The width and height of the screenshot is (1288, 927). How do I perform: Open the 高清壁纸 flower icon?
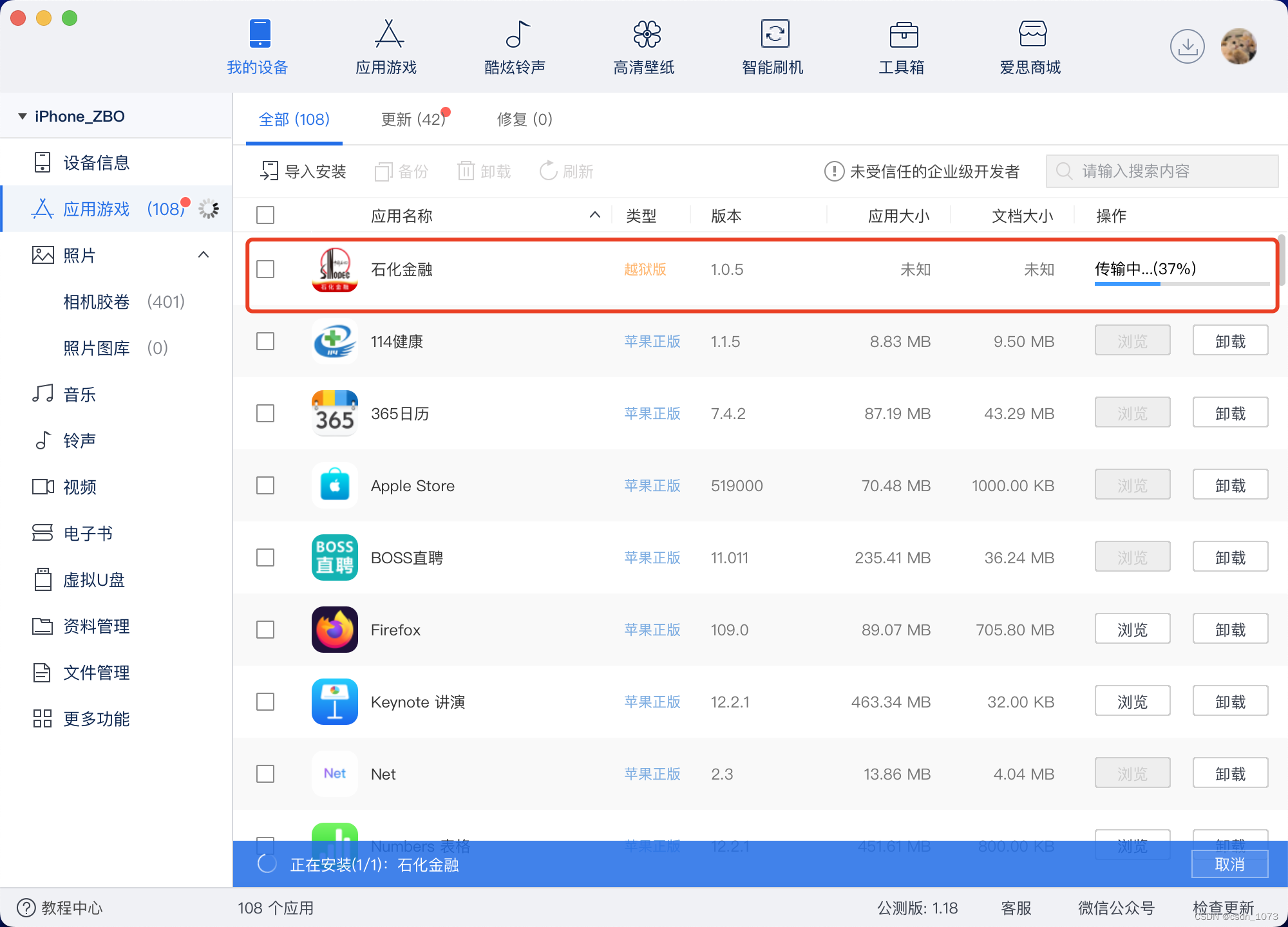[x=647, y=33]
